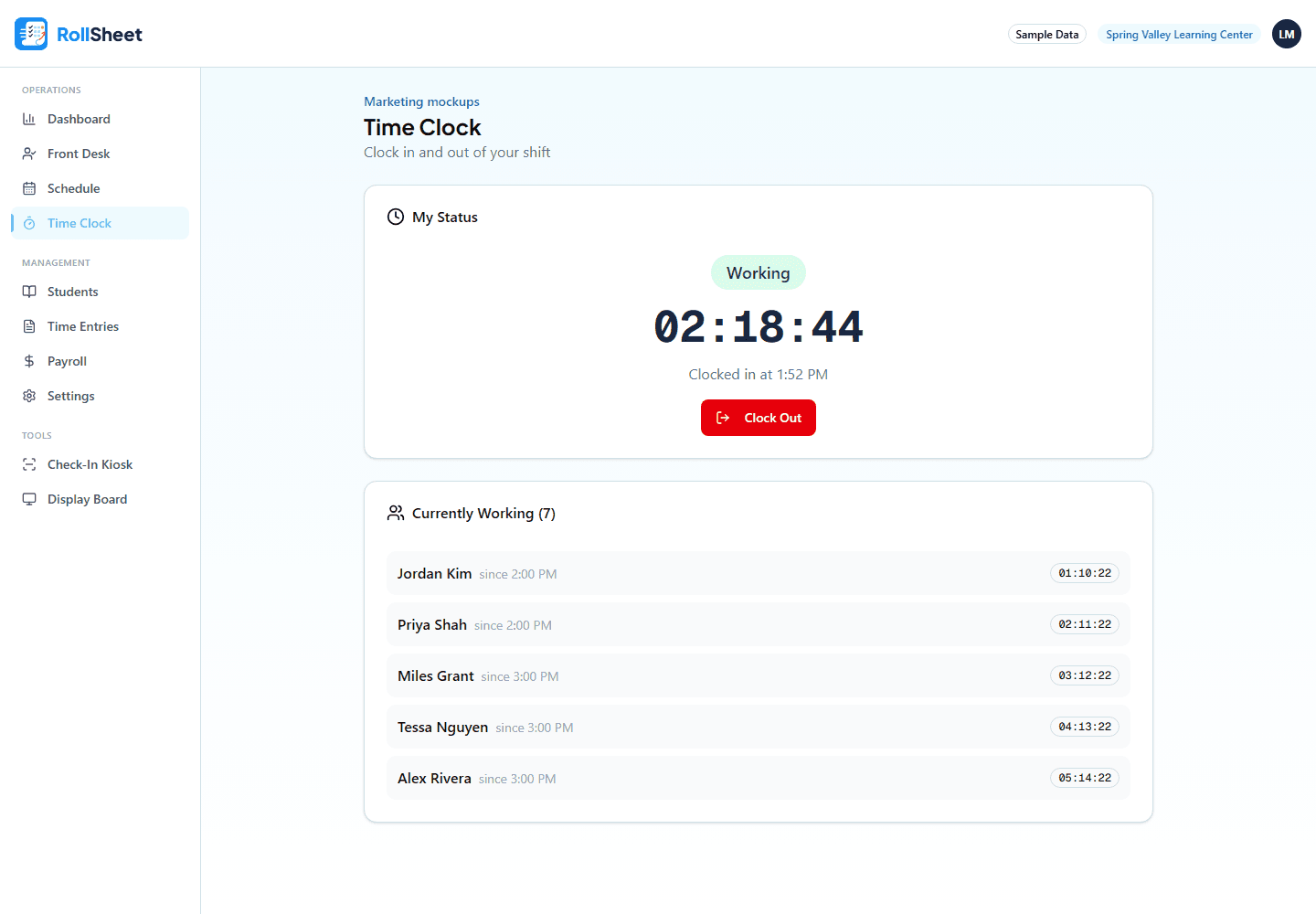1316x914 pixels.
Task: Click the Working status badge
Action: pyautogui.click(x=759, y=272)
